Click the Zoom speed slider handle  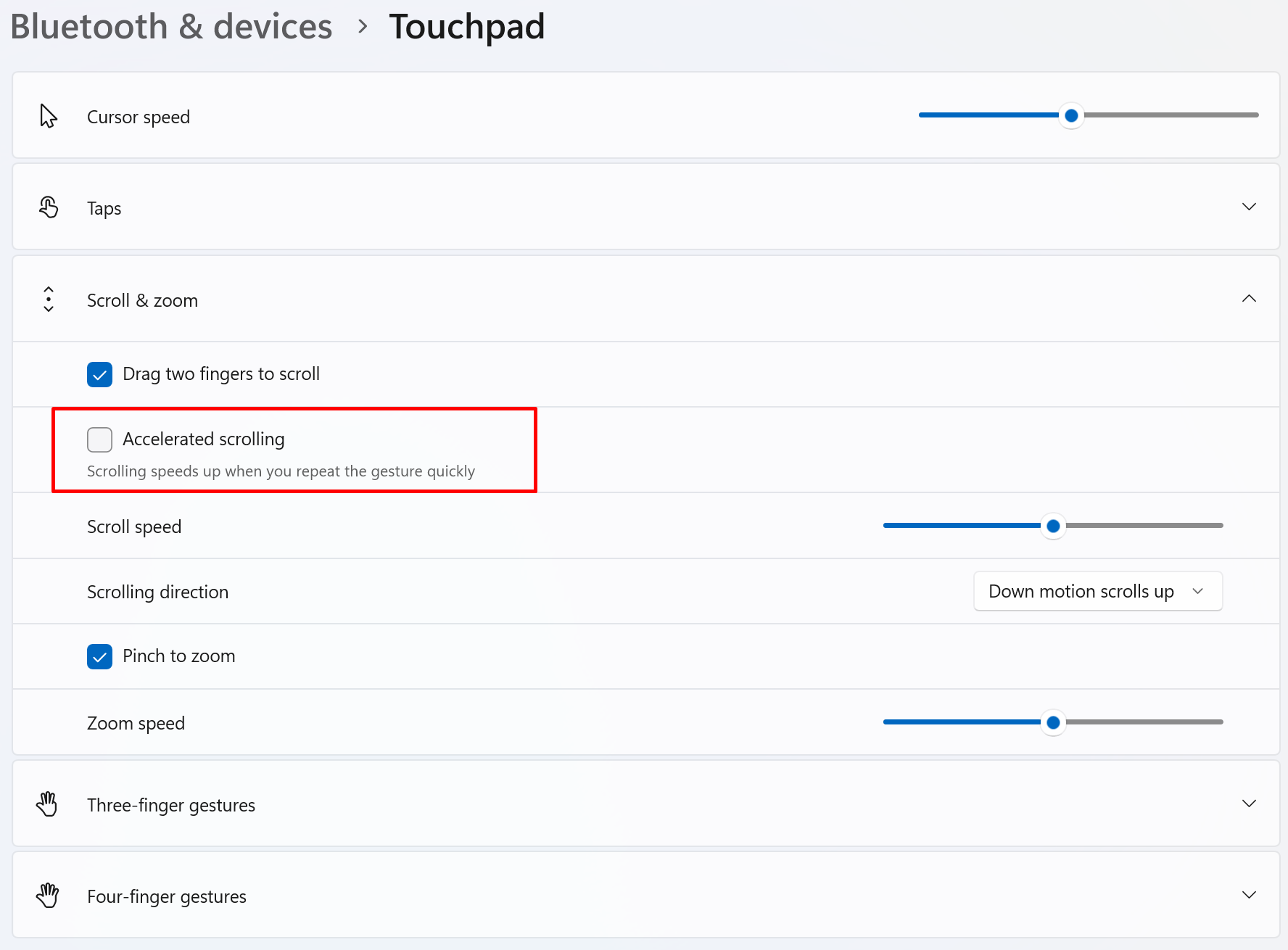coord(1053,722)
